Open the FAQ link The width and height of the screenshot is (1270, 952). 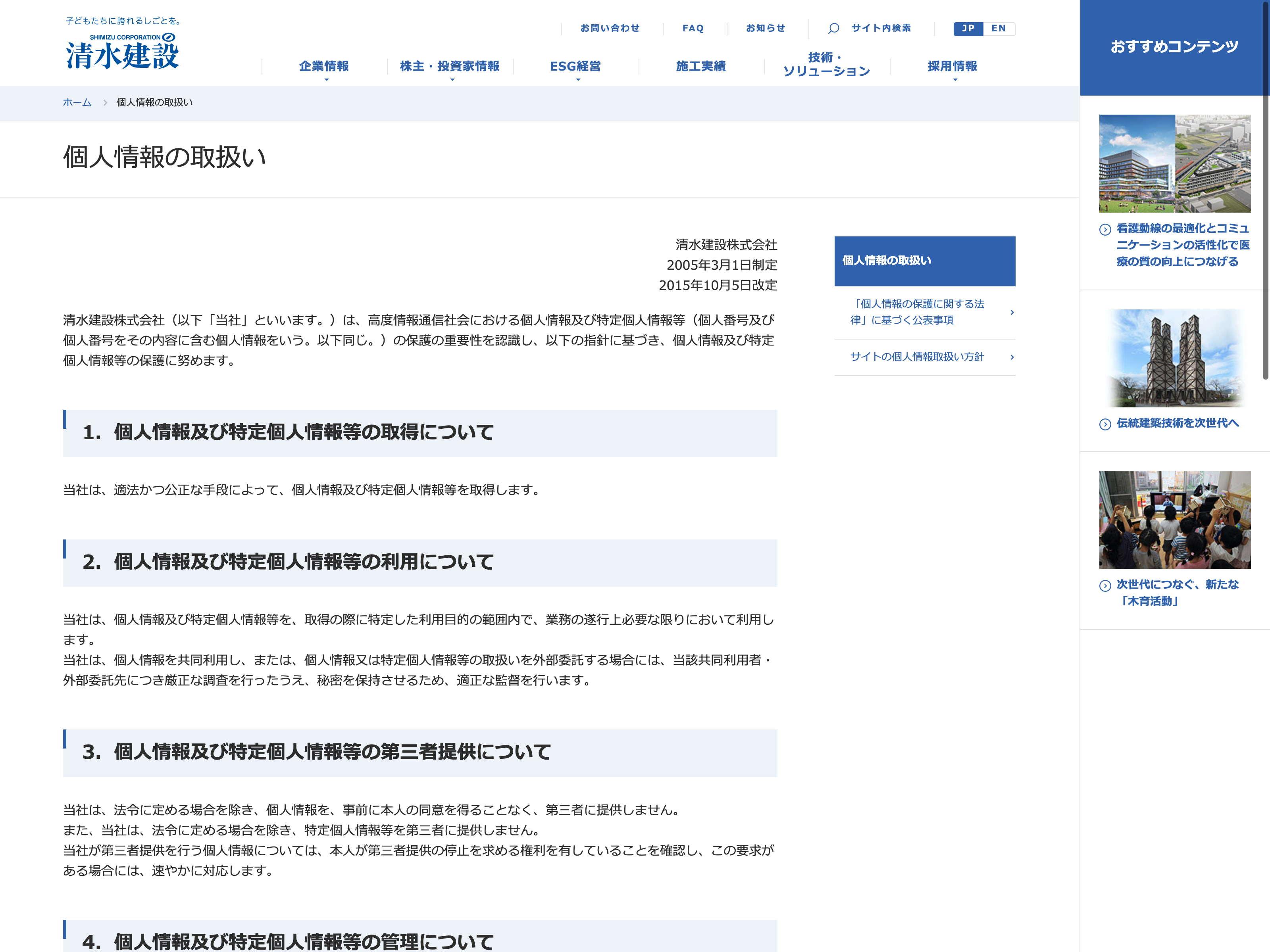click(693, 28)
